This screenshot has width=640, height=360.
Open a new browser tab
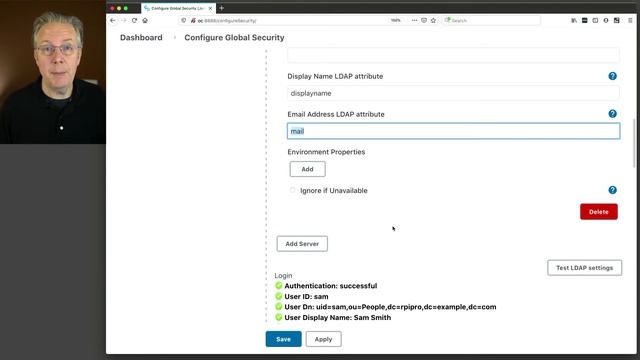pos(222,8)
